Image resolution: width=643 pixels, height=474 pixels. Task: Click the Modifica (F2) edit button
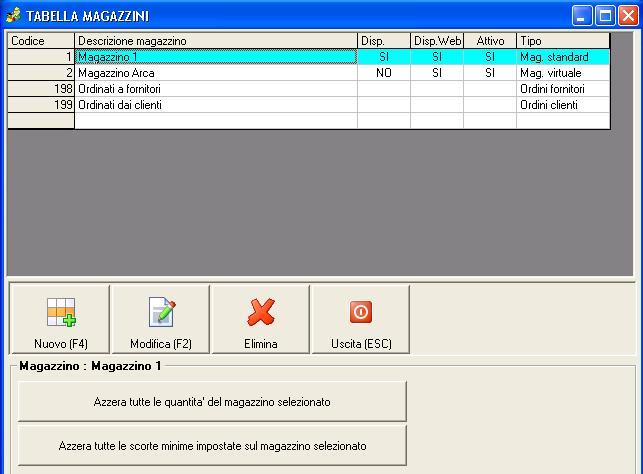(161, 319)
